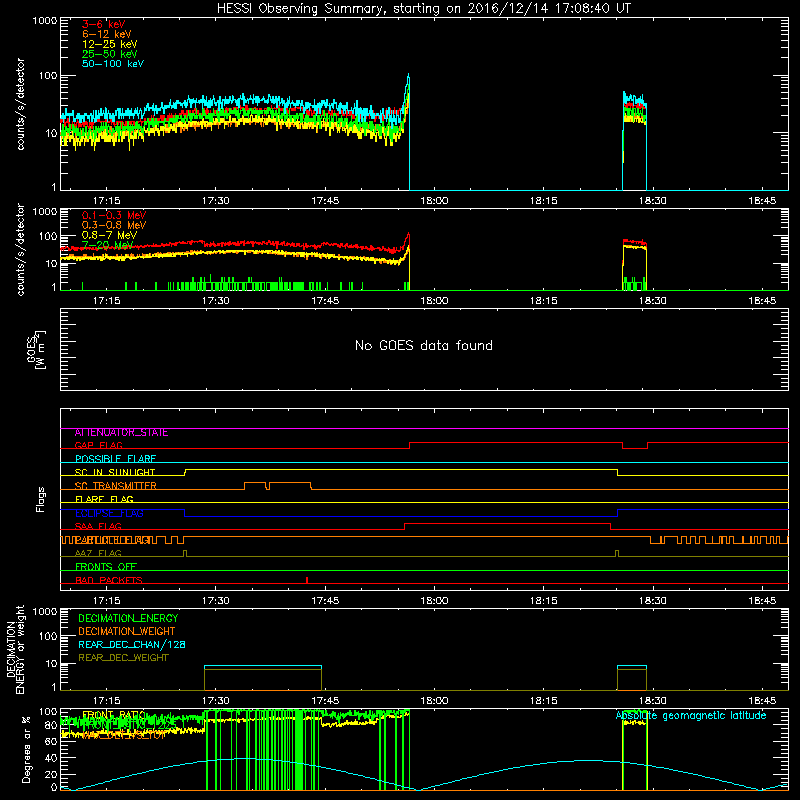This screenshot has width=800, height=800.
Task: Click the POSSIBLE_FLARE flag label
Action: 115,459
